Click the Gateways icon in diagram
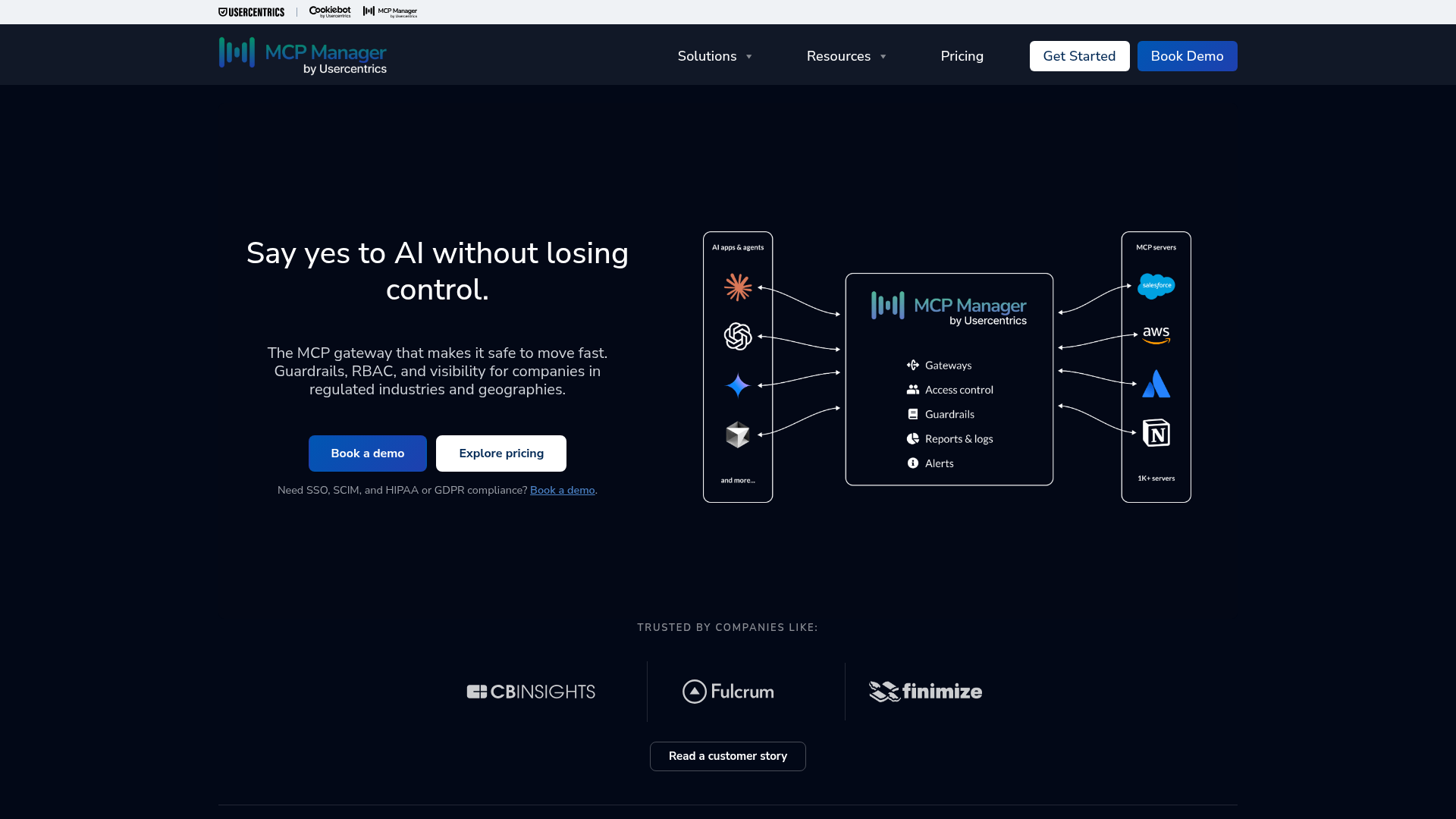The image size is (1456, 819). [x=913, y=365]
